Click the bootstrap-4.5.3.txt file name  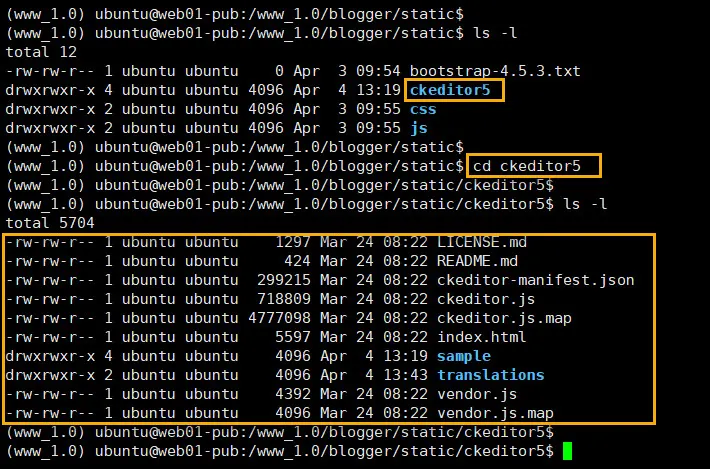[x=494, y=72]
